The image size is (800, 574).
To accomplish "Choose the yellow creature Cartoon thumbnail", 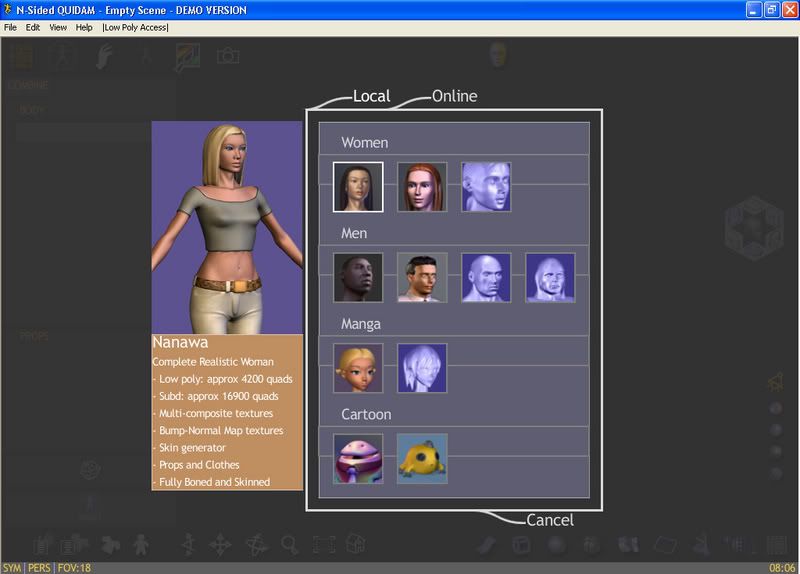I will tap(422, 459).
